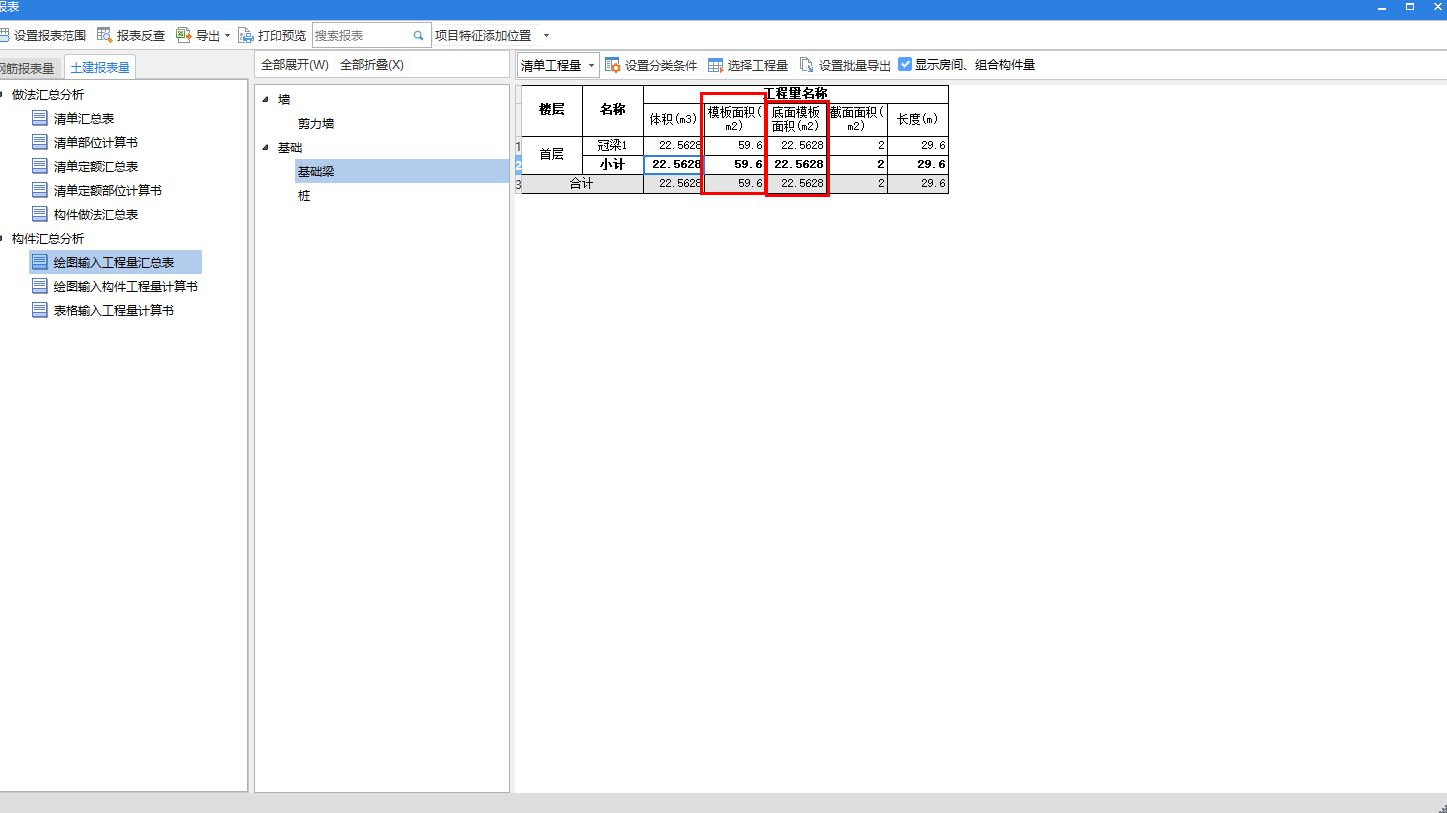Click the 选择工程量 icon

point(716,65)
